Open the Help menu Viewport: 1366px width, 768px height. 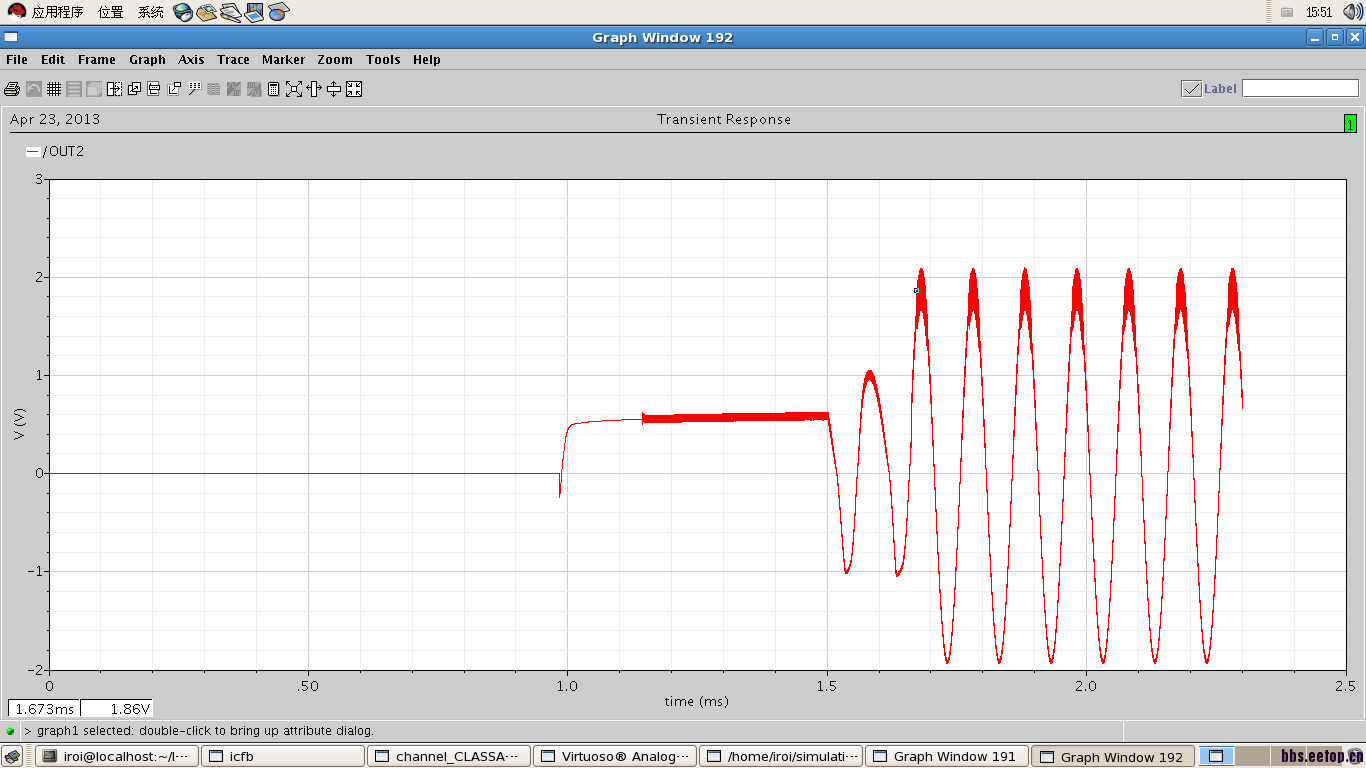427,60
